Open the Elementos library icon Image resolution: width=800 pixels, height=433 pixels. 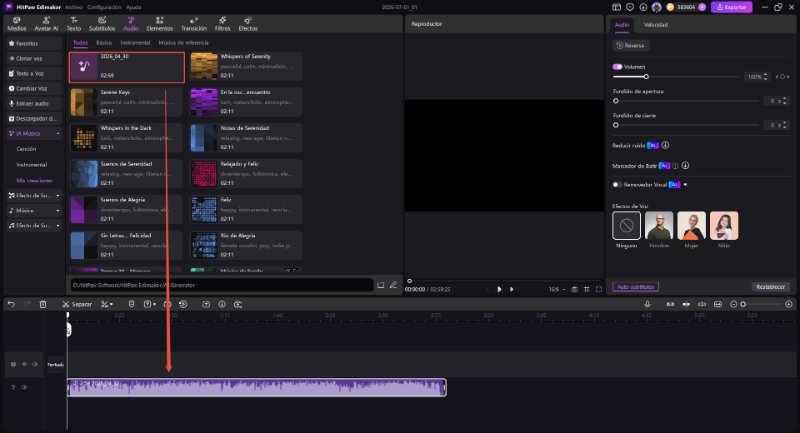click(x=160, y=23)
